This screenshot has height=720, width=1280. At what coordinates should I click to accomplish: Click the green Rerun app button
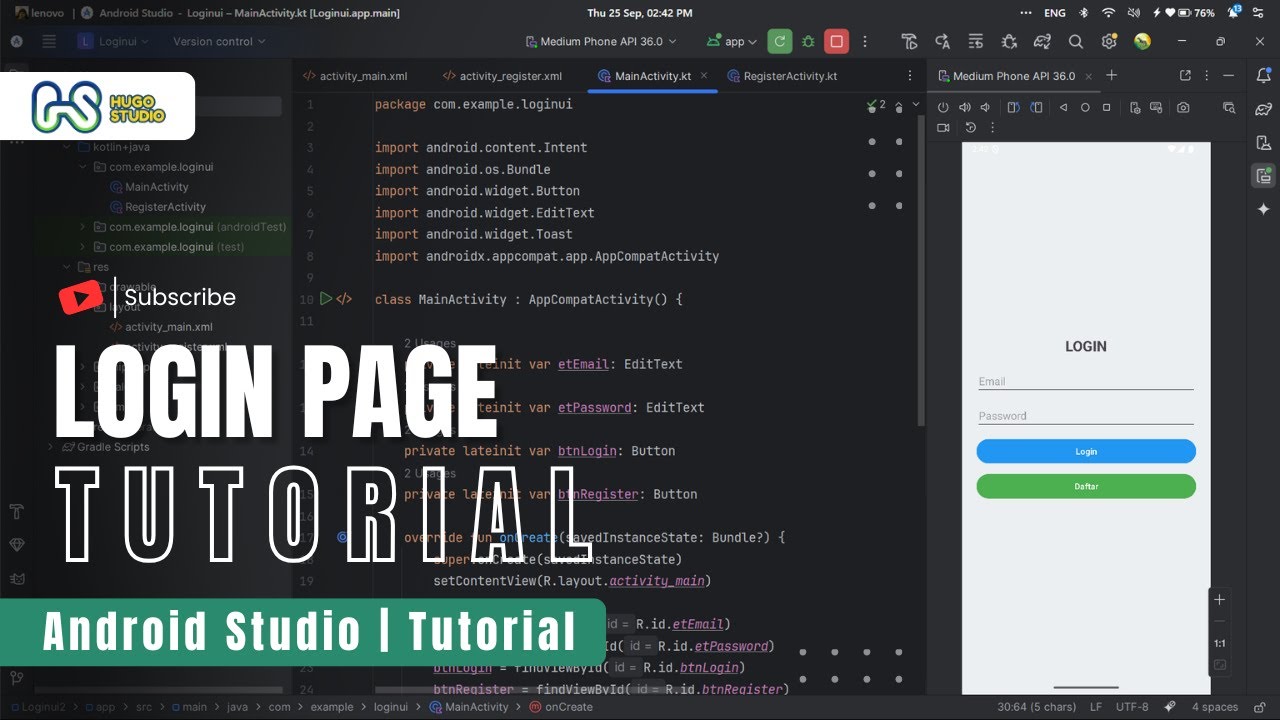(x=780, y=41)
